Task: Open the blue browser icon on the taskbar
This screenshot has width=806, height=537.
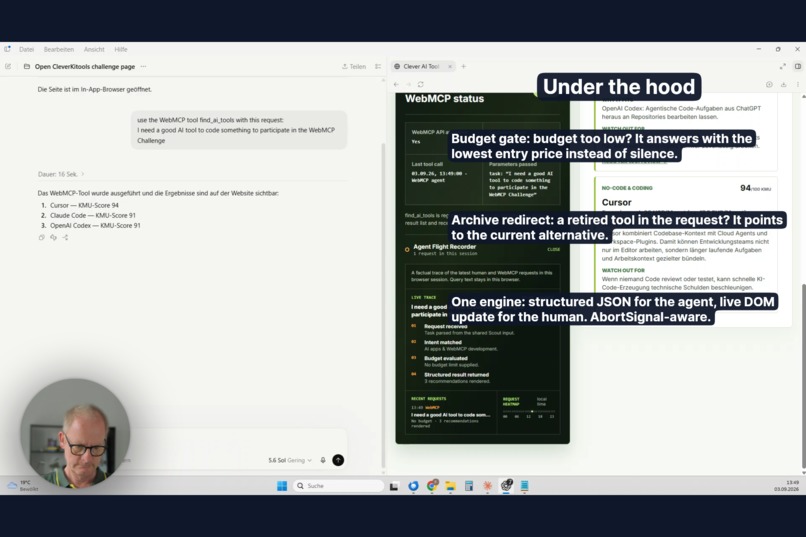Action: click(x=413, y=486)
